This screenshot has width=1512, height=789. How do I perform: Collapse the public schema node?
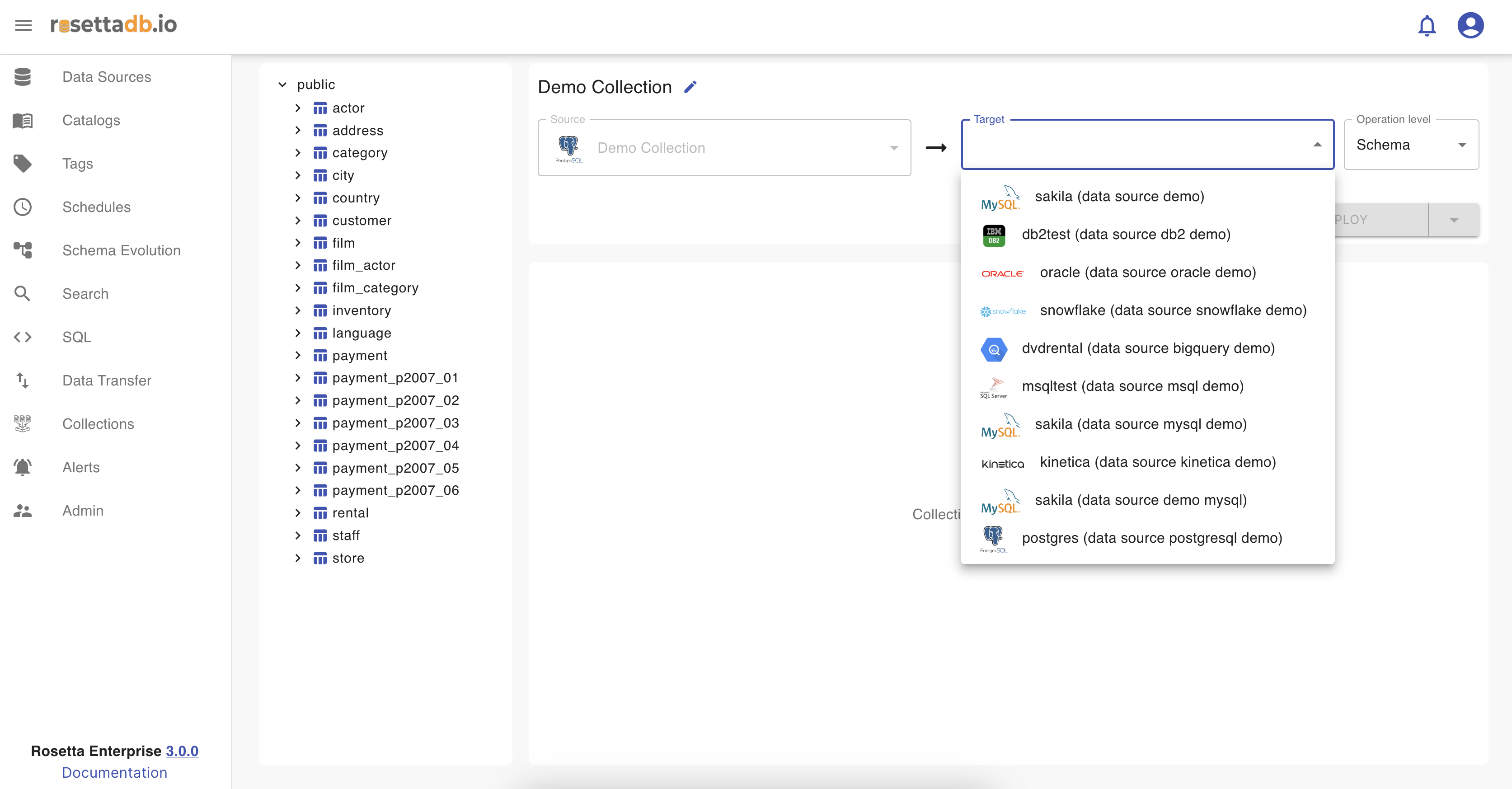coord(282,85)
